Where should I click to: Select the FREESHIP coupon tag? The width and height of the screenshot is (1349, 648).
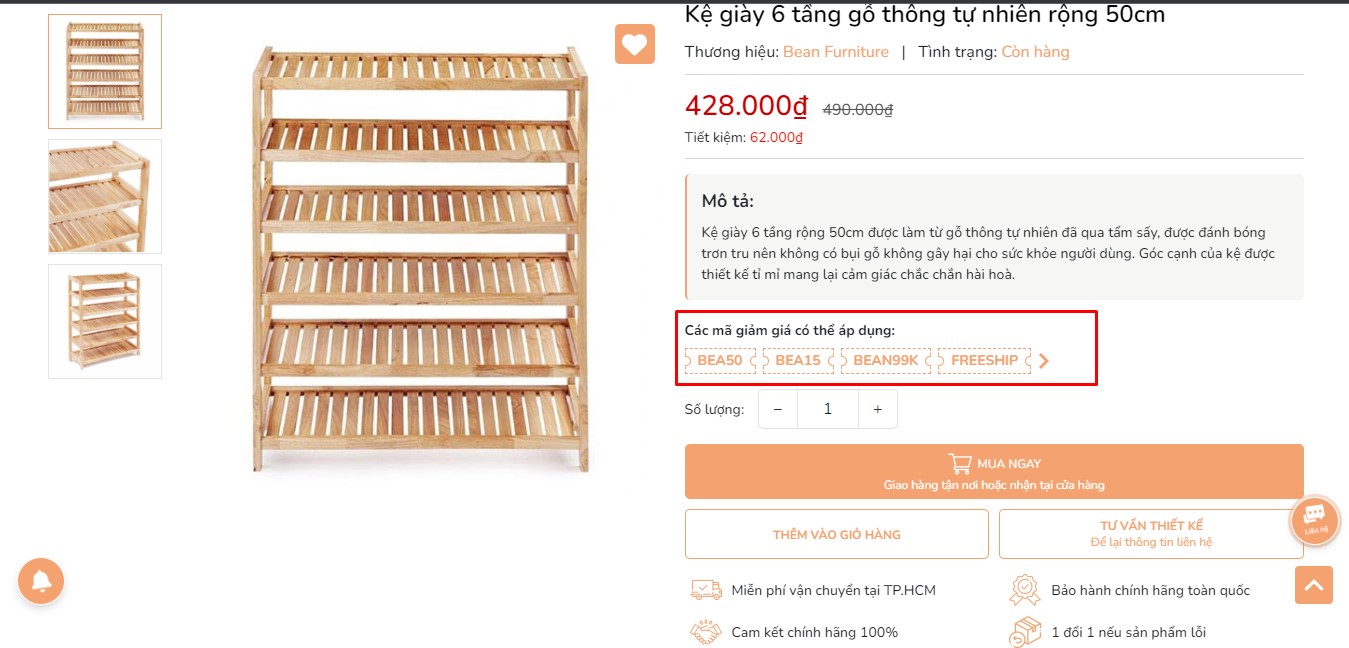point(984,360)
